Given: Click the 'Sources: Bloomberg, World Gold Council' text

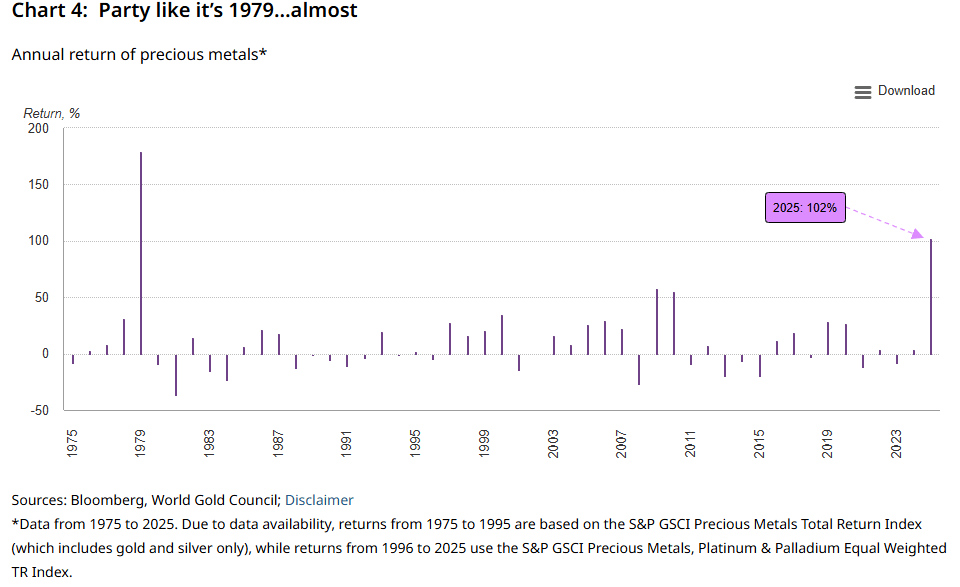Looking at the screenshot, I should [146, 500].
